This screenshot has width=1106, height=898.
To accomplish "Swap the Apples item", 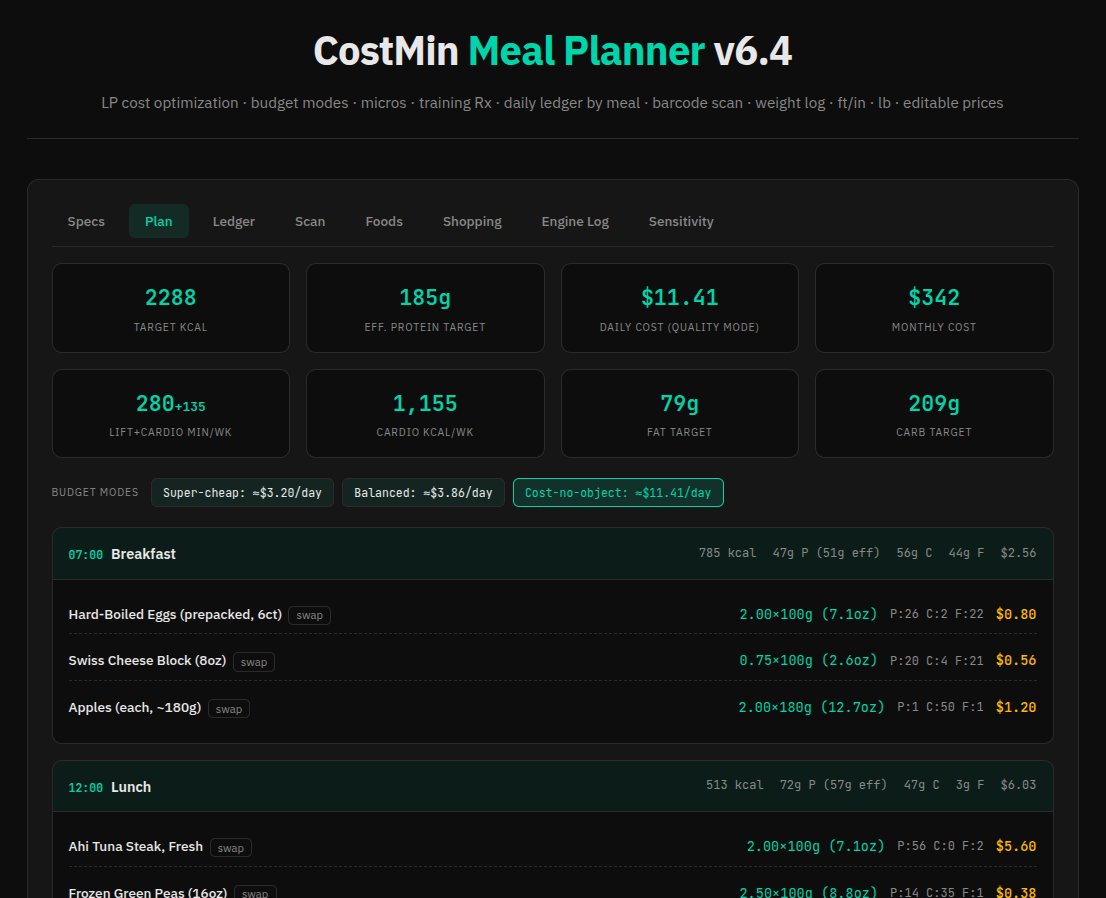I will point(229,709).
